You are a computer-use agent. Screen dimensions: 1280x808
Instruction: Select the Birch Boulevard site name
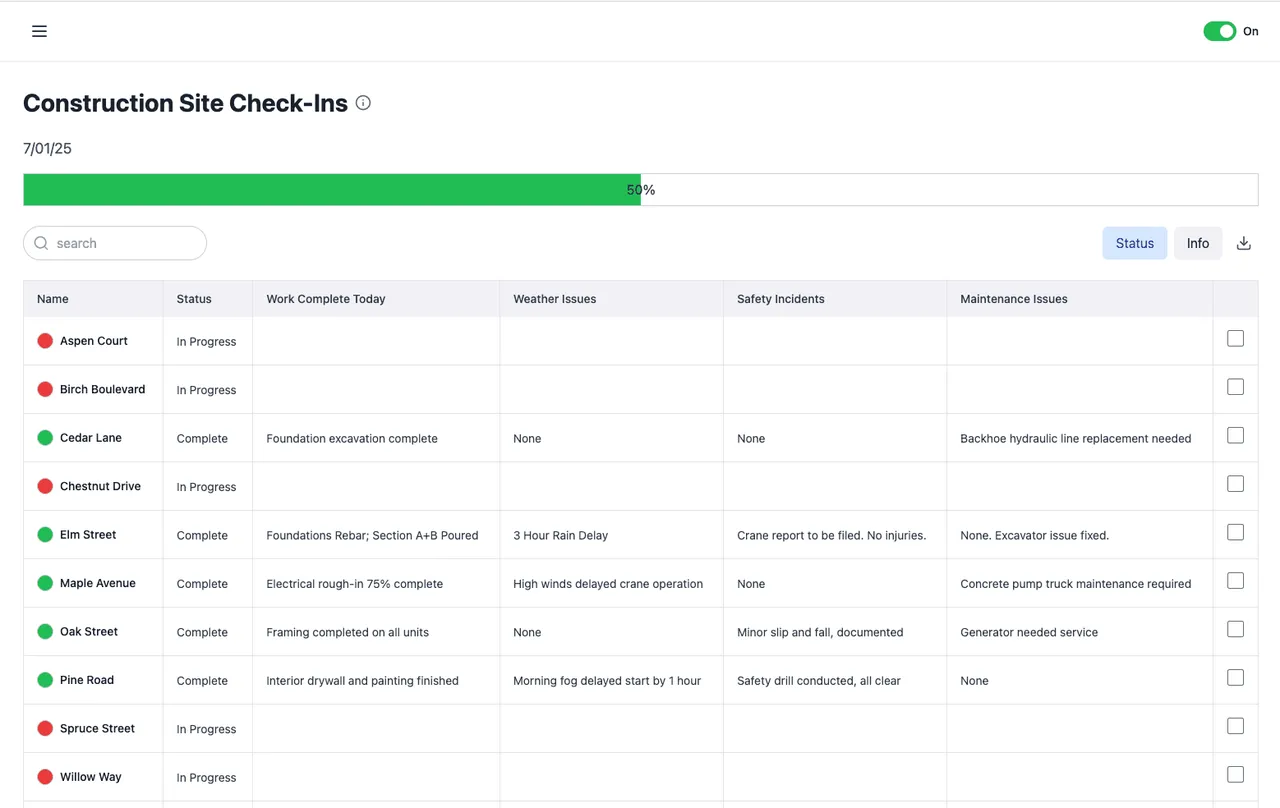[x=103, y=389]
